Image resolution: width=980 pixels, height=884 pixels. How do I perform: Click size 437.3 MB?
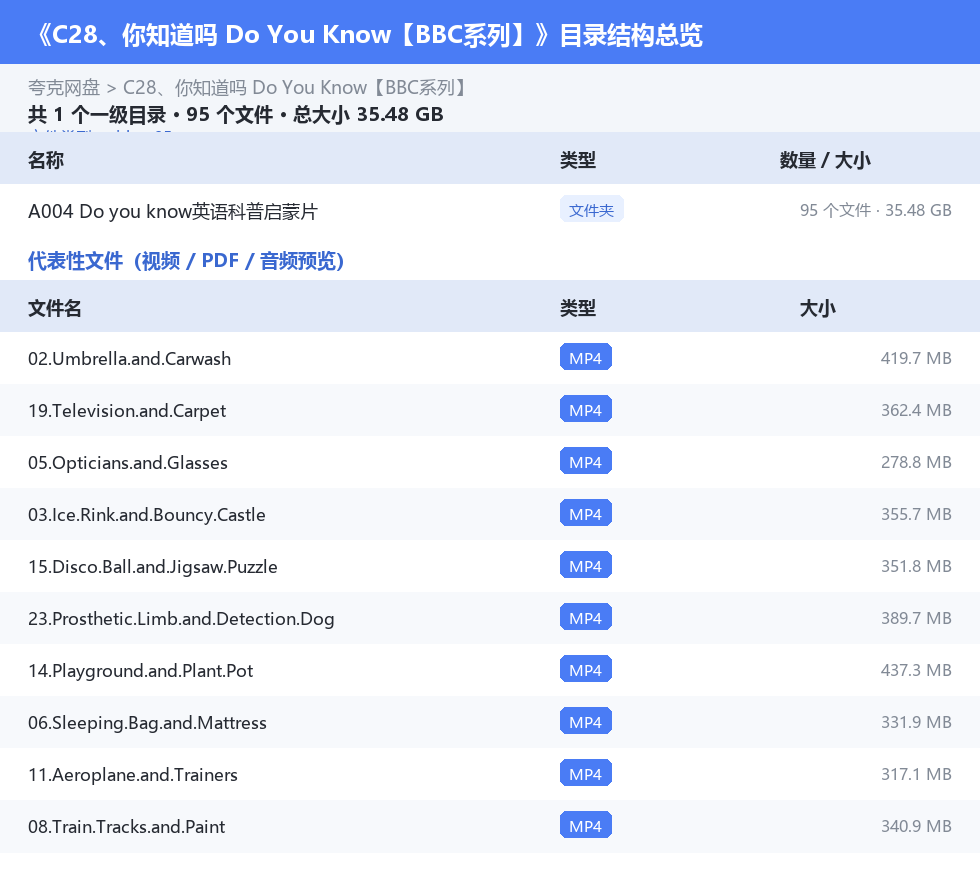pos(916,670)
